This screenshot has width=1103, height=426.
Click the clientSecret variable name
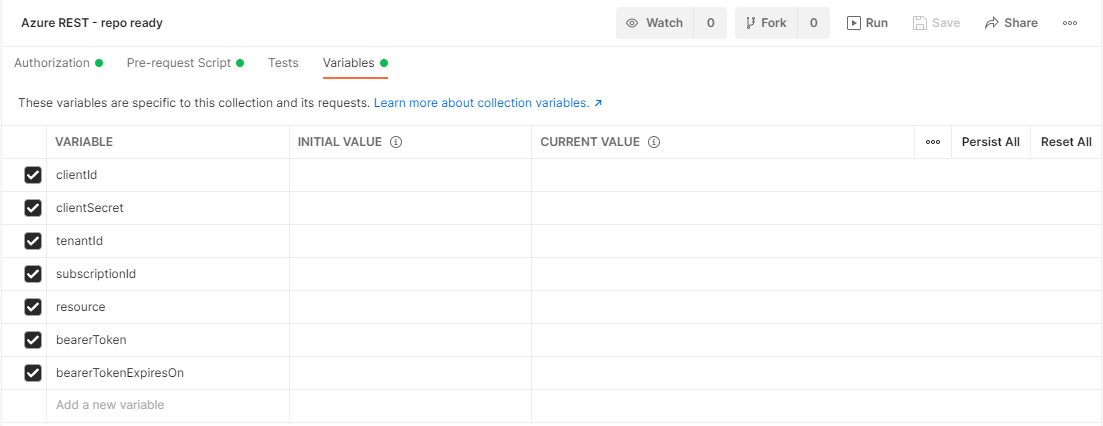pos(90,208)
